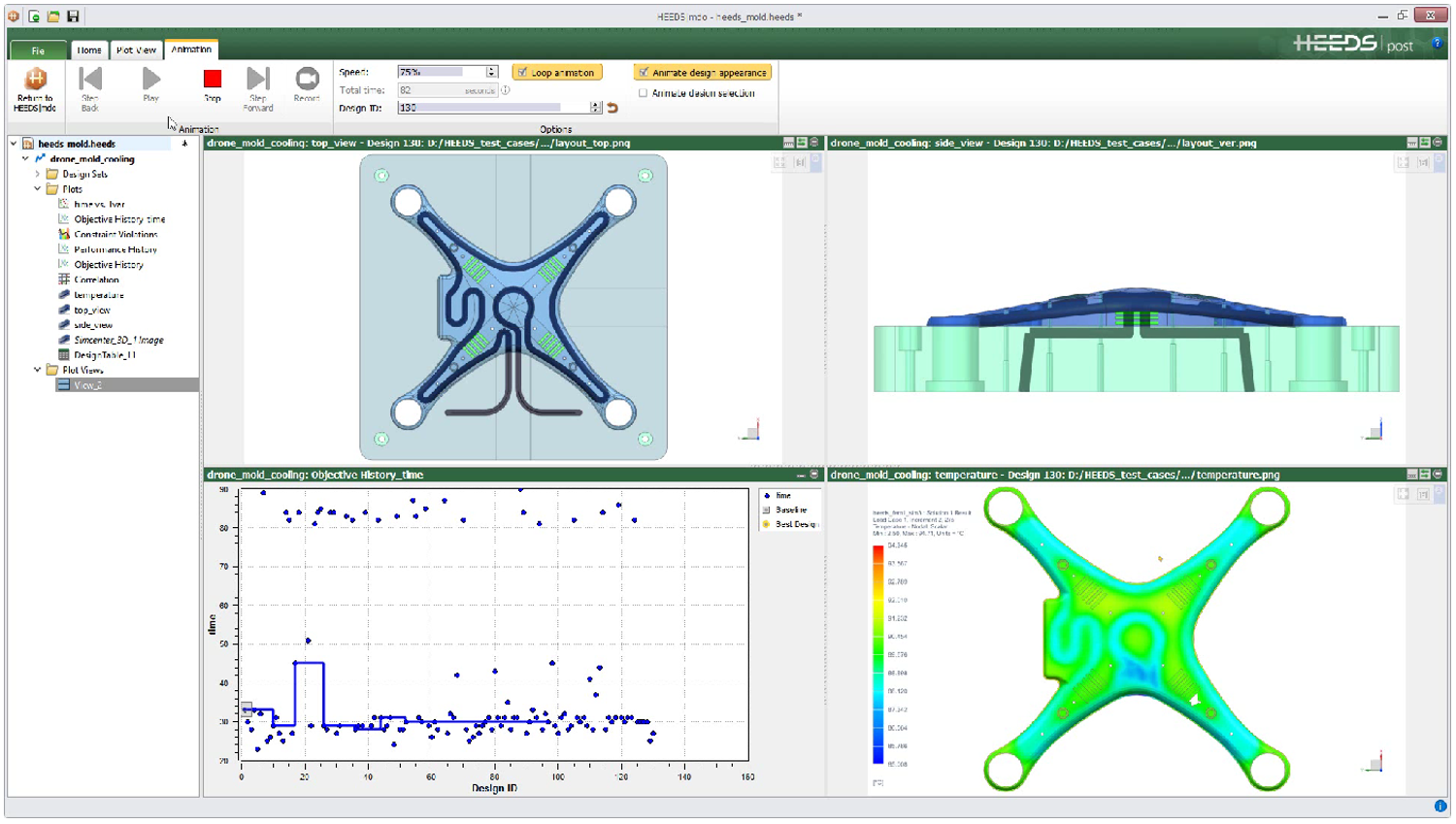Viewport: 1456px width, 824px height.
Task: Open Speed spinner arrows
Action: pyautogui.click(x=491, y=72)
